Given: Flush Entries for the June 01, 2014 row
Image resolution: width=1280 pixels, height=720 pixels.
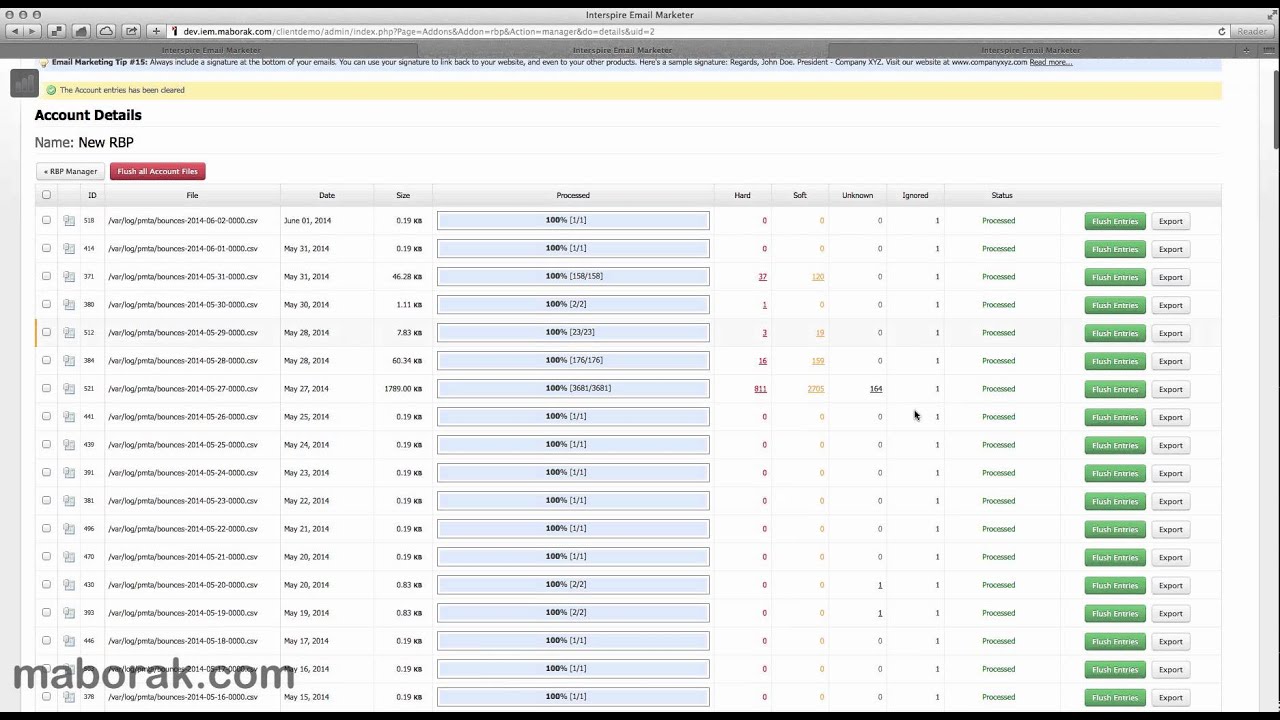Looking at the screenshot, I should (1115, 221).
